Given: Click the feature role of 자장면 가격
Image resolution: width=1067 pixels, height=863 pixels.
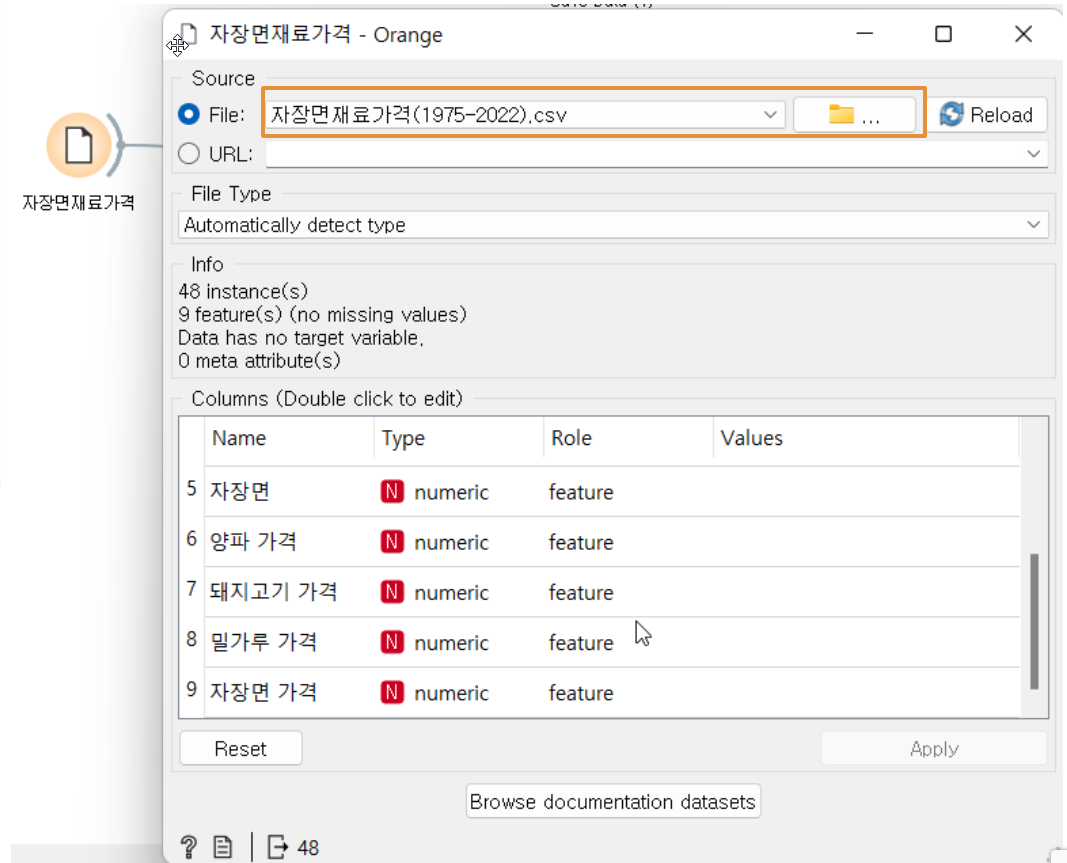Looking at the screenshot, I should 581,694.
